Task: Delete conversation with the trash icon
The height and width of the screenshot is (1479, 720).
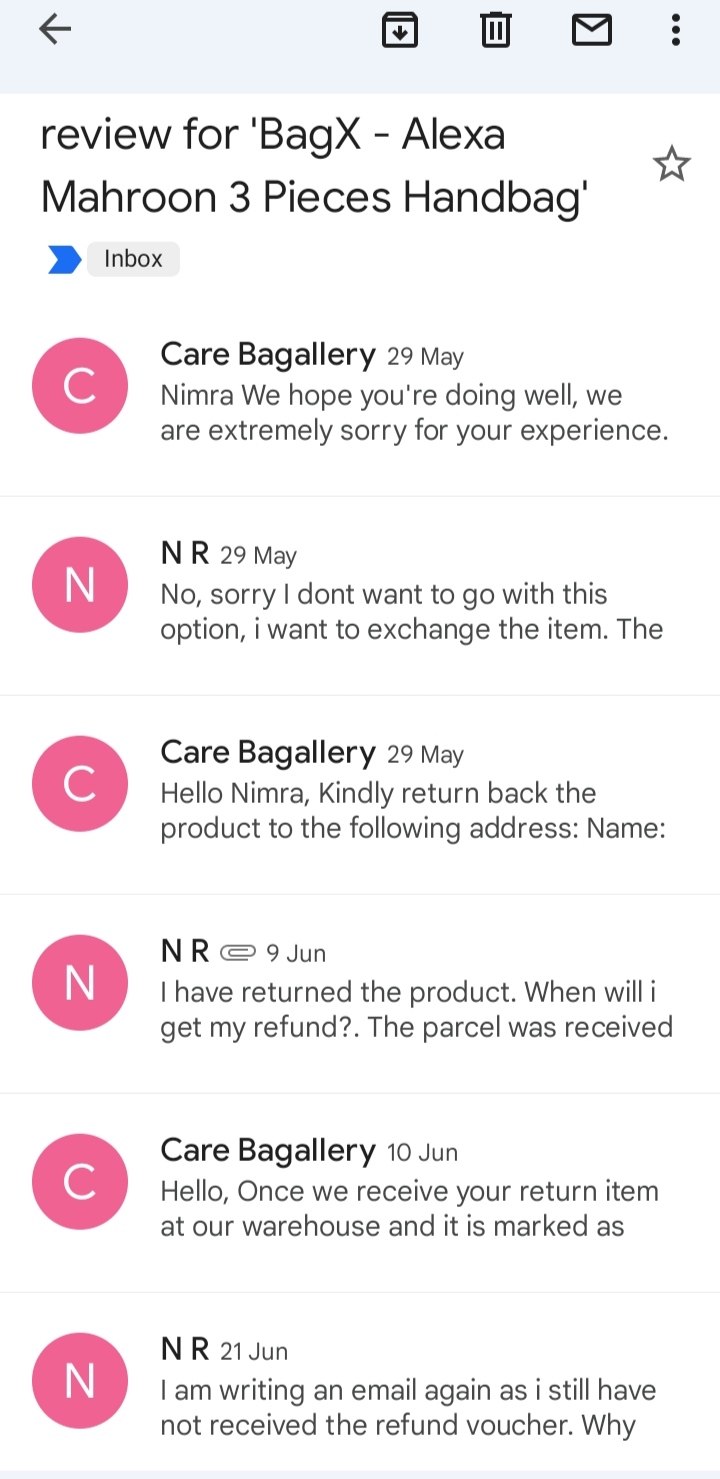Action: (x=496, y=30)
